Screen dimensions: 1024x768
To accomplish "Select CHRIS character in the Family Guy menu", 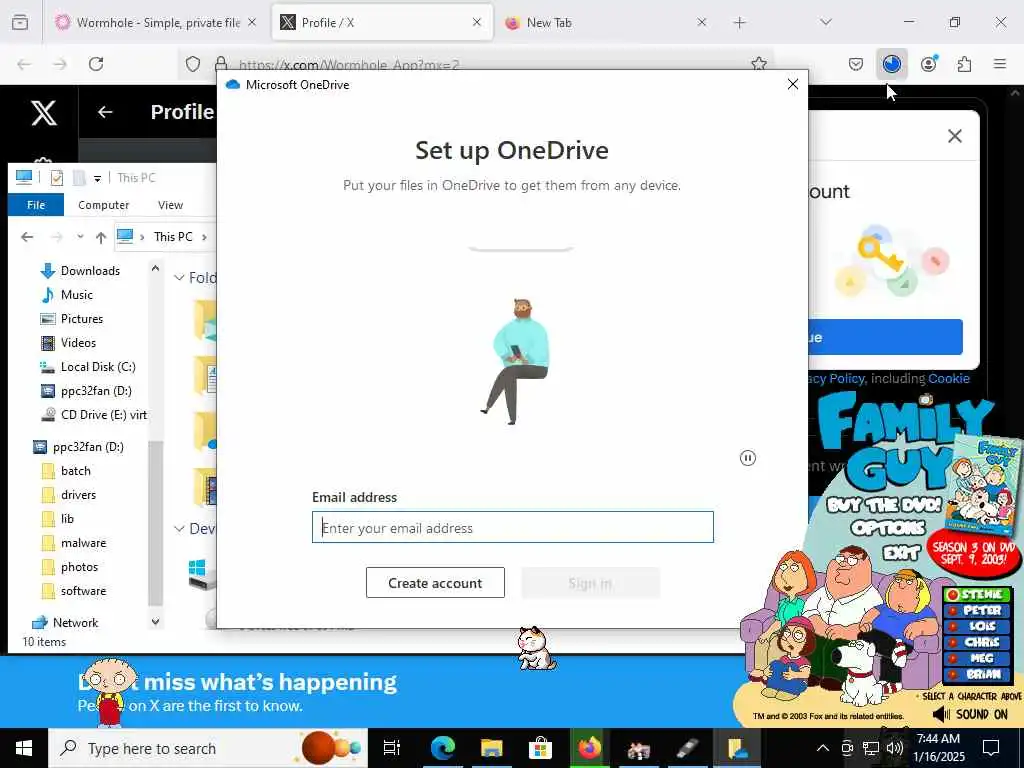I will point(977,643).
